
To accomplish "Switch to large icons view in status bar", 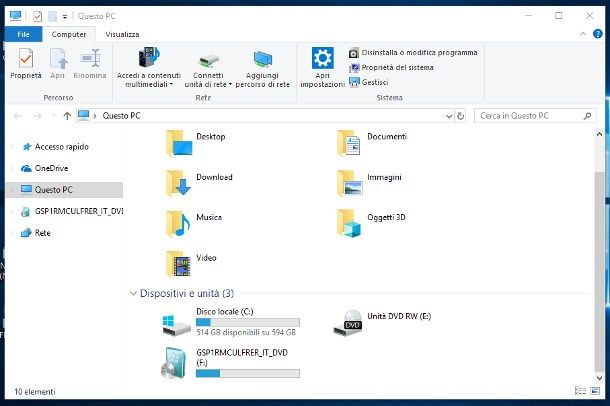I will tap(595, 391).
